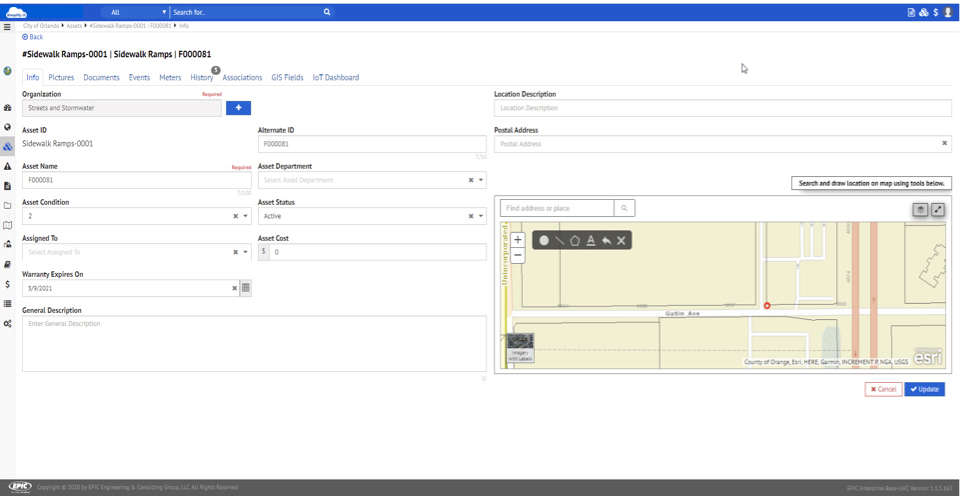Screen dimensions: 960x496
Task: Zoom in on the map
Action: click(x=518, y=240)
